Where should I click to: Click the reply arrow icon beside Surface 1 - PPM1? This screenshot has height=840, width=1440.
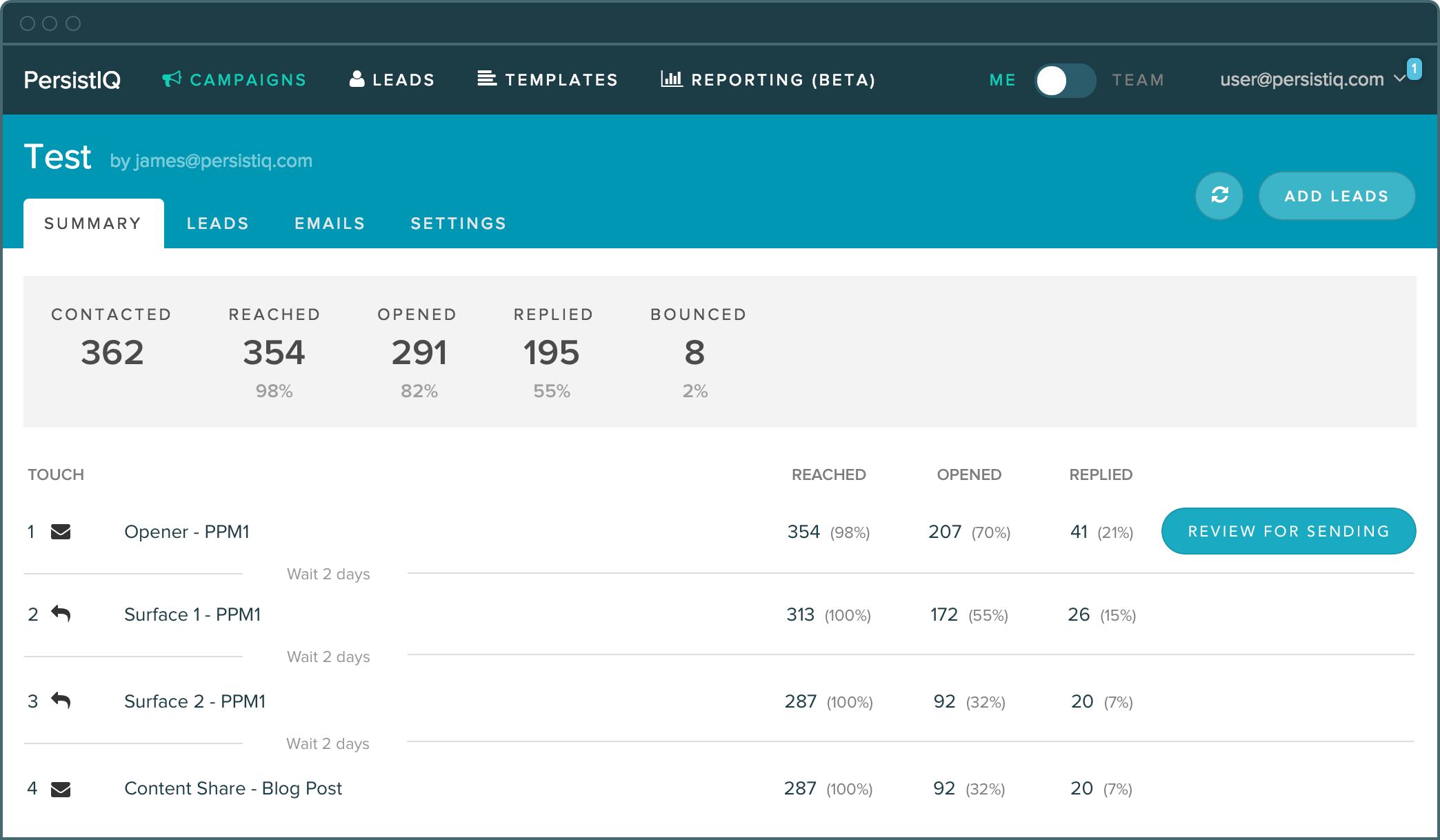(x=61, y=614)
